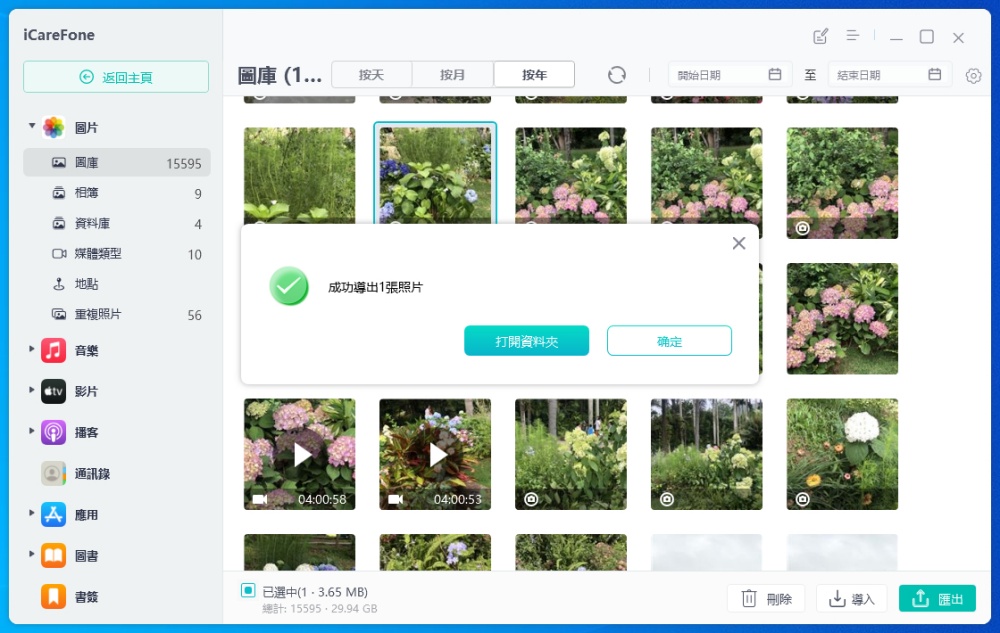Click 返回主頁 button
1000x633 pixels.
point(116,77)
